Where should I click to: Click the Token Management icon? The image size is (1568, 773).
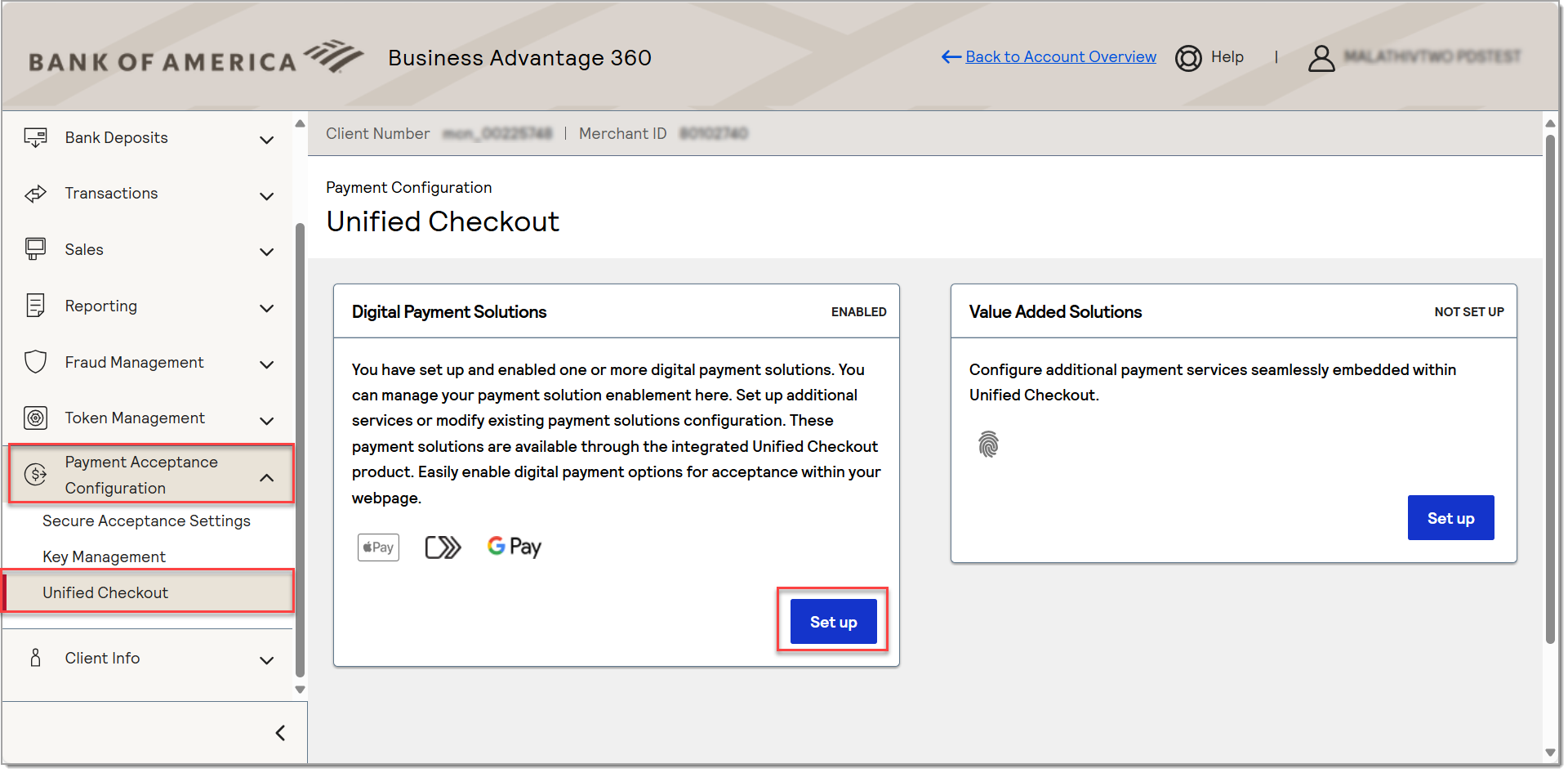[36, 418]
